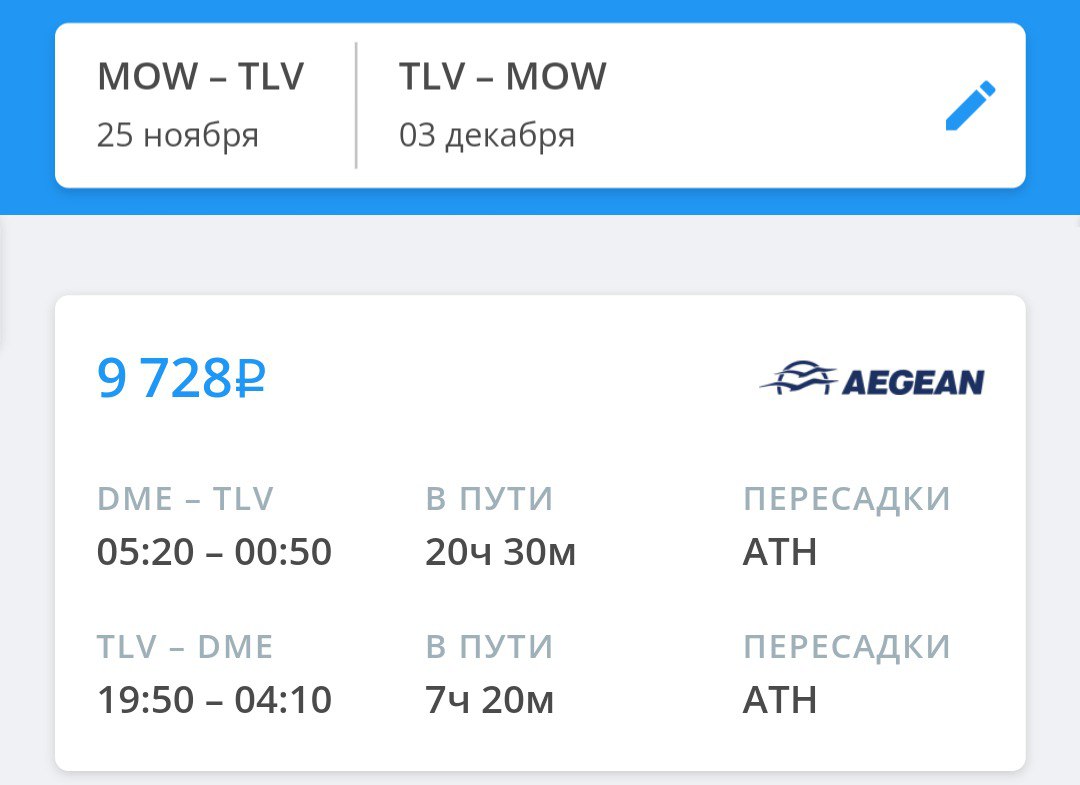Click return flight's ПЕРЕСАДКИ label
This screenshot has width=1080, height=785.
(846, 647)
